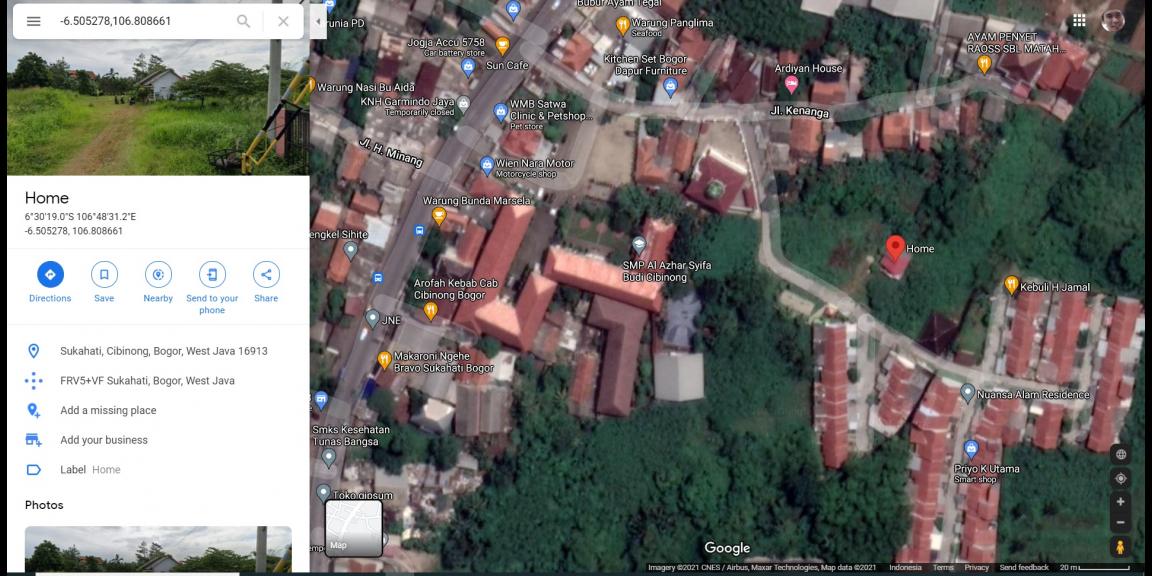
Task: Switch to tilted globe view
Action: [1120, 453]
